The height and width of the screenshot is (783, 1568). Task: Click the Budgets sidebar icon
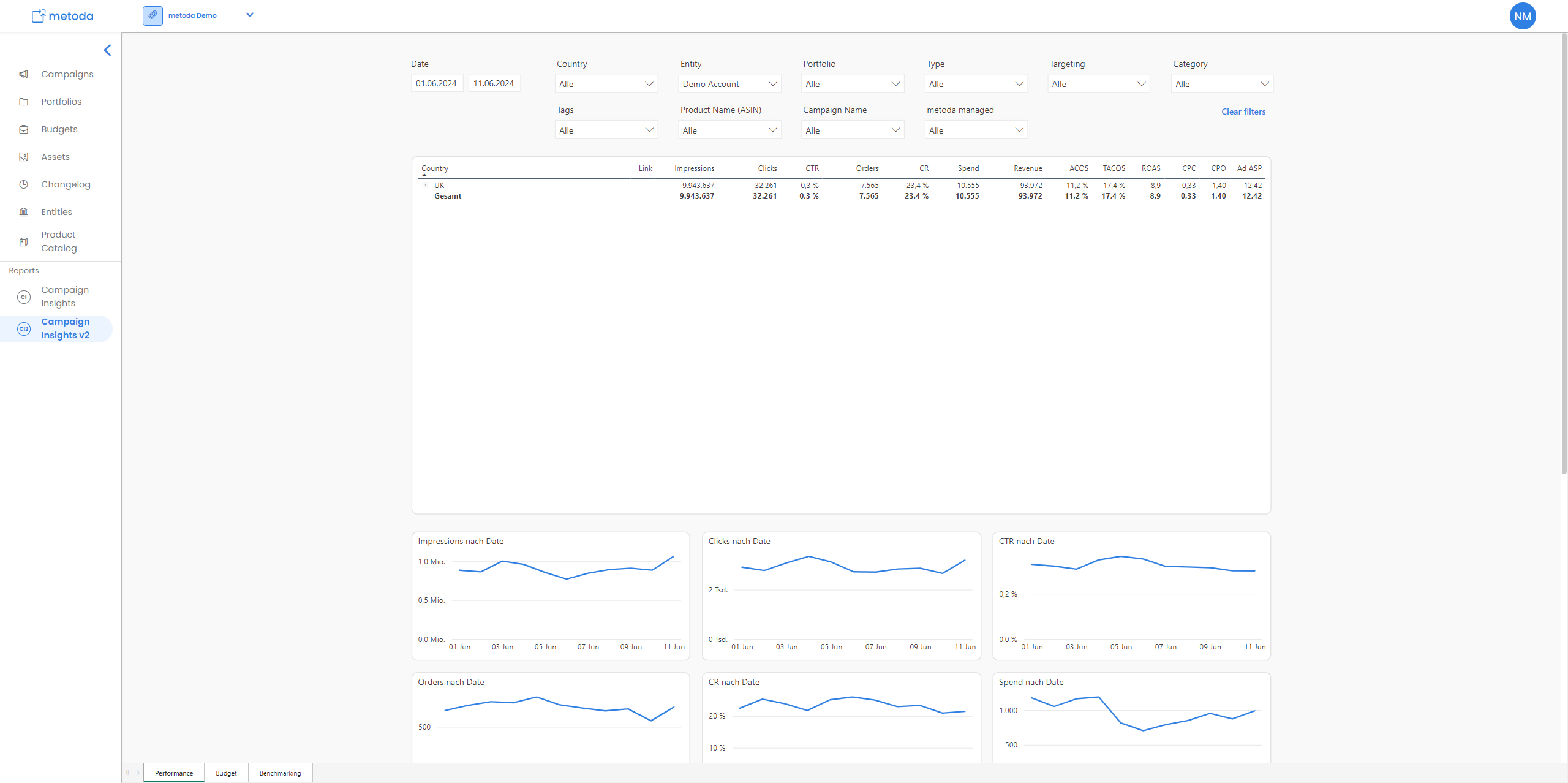24,129
